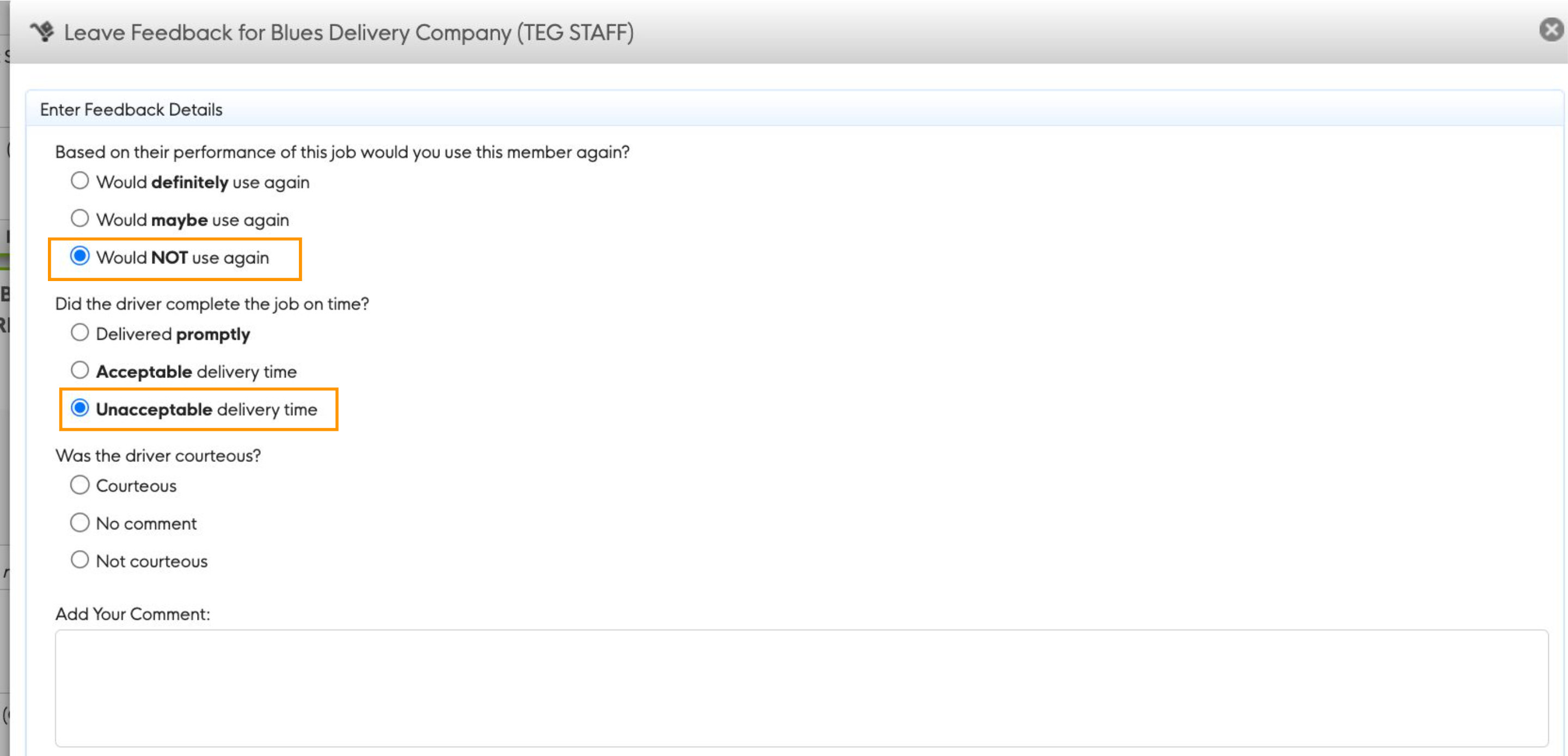This screenshot has width=1568, height=756.
Task: Mark the driver as "Not courteous"
Action: [x=79, y=560]
